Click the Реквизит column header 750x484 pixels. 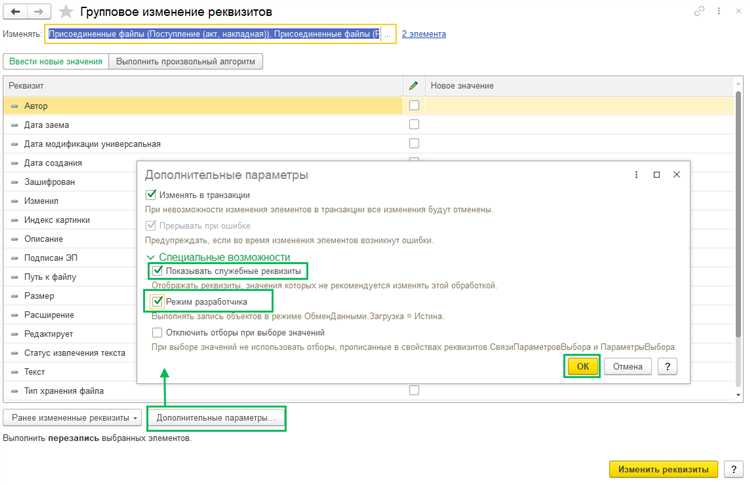coord(204,86)
